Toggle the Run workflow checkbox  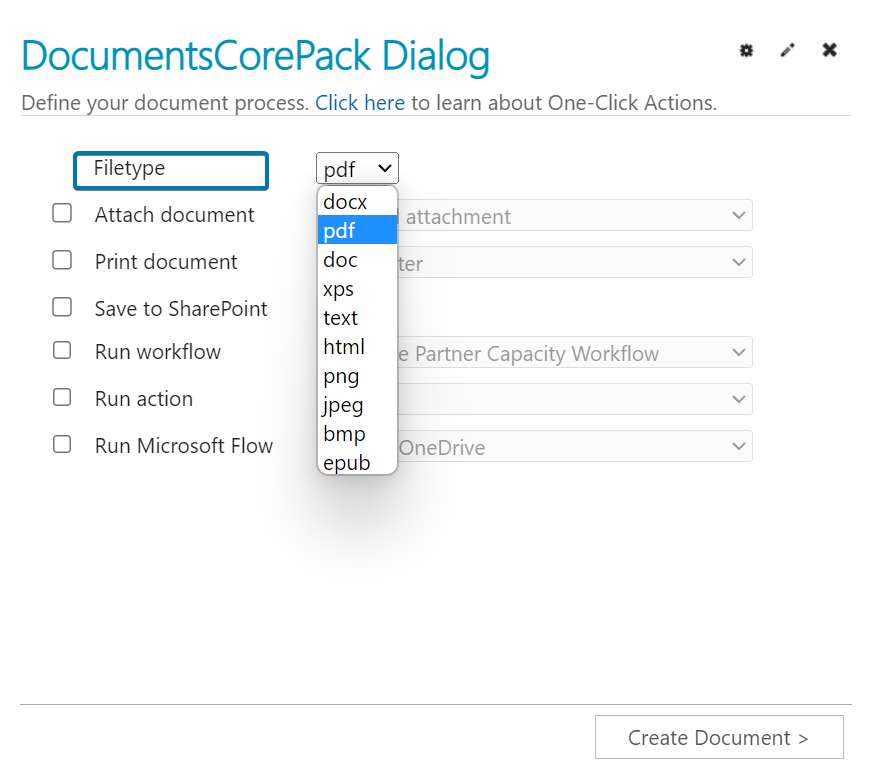pyautogui.click(x=62, y=351)
